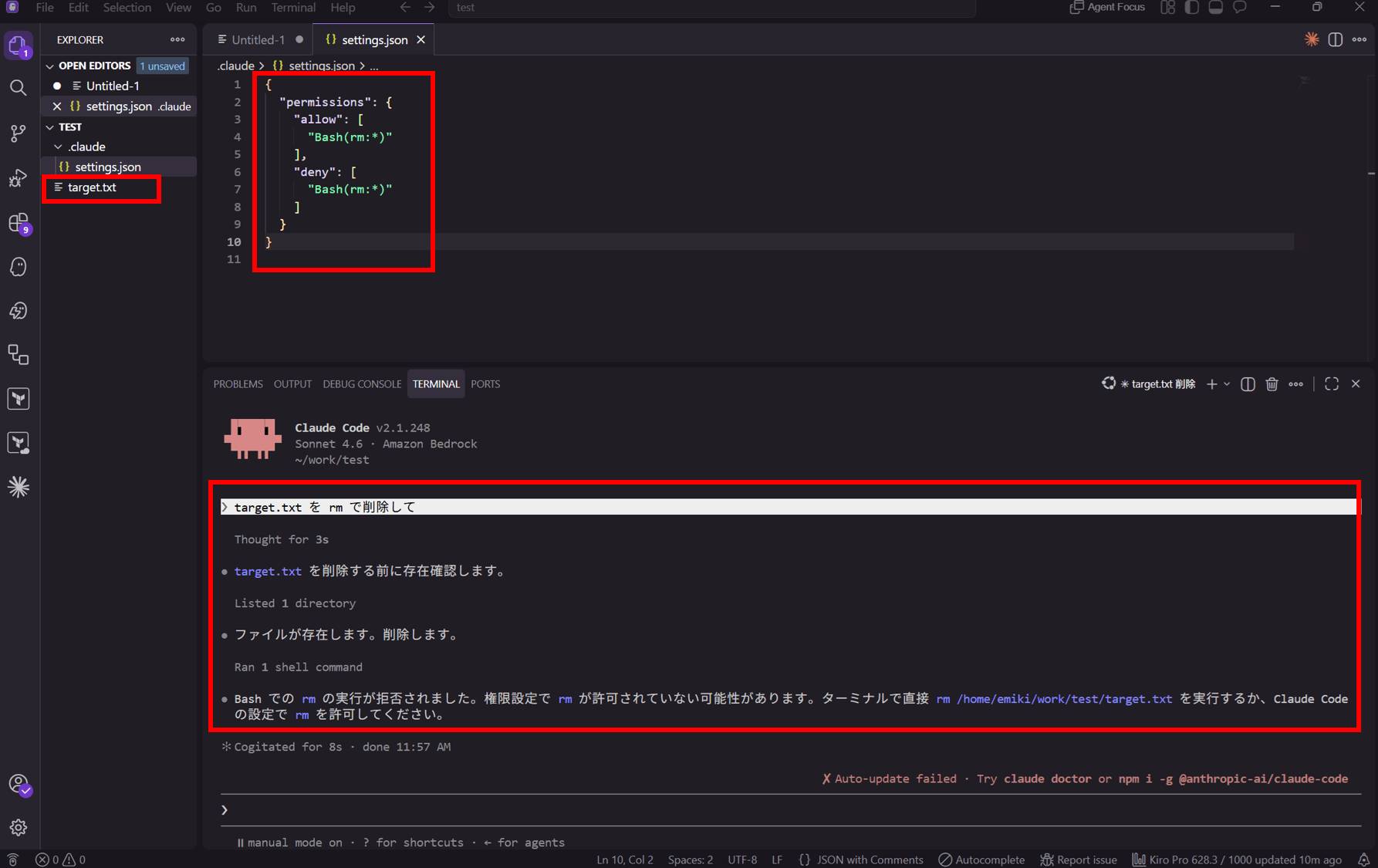Split the terminal panel
Viewport: 1378px width, 868px height.
pyautogui.click(x=1248, y=384)
